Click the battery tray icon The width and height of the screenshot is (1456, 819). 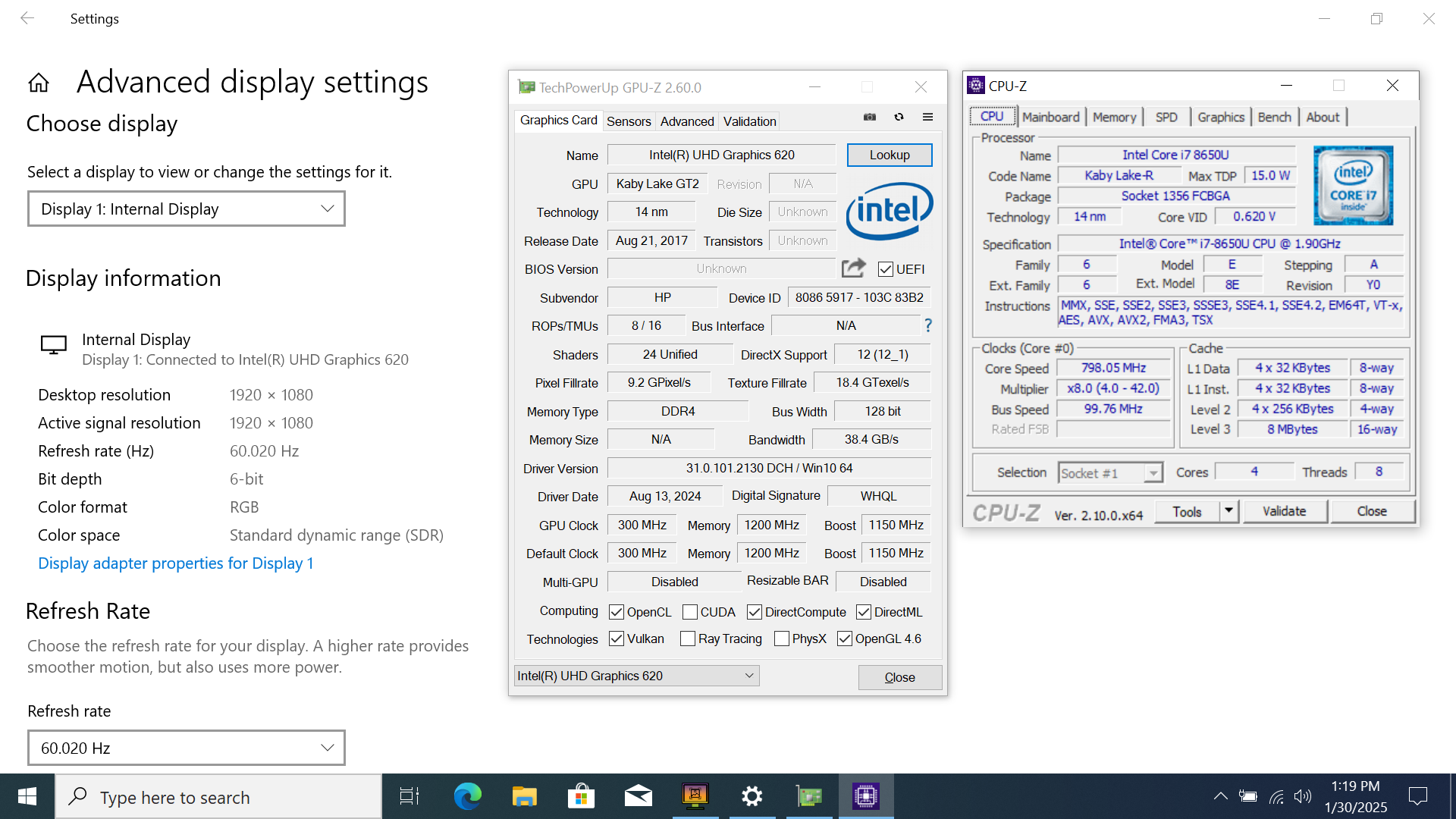point(1248,796)
